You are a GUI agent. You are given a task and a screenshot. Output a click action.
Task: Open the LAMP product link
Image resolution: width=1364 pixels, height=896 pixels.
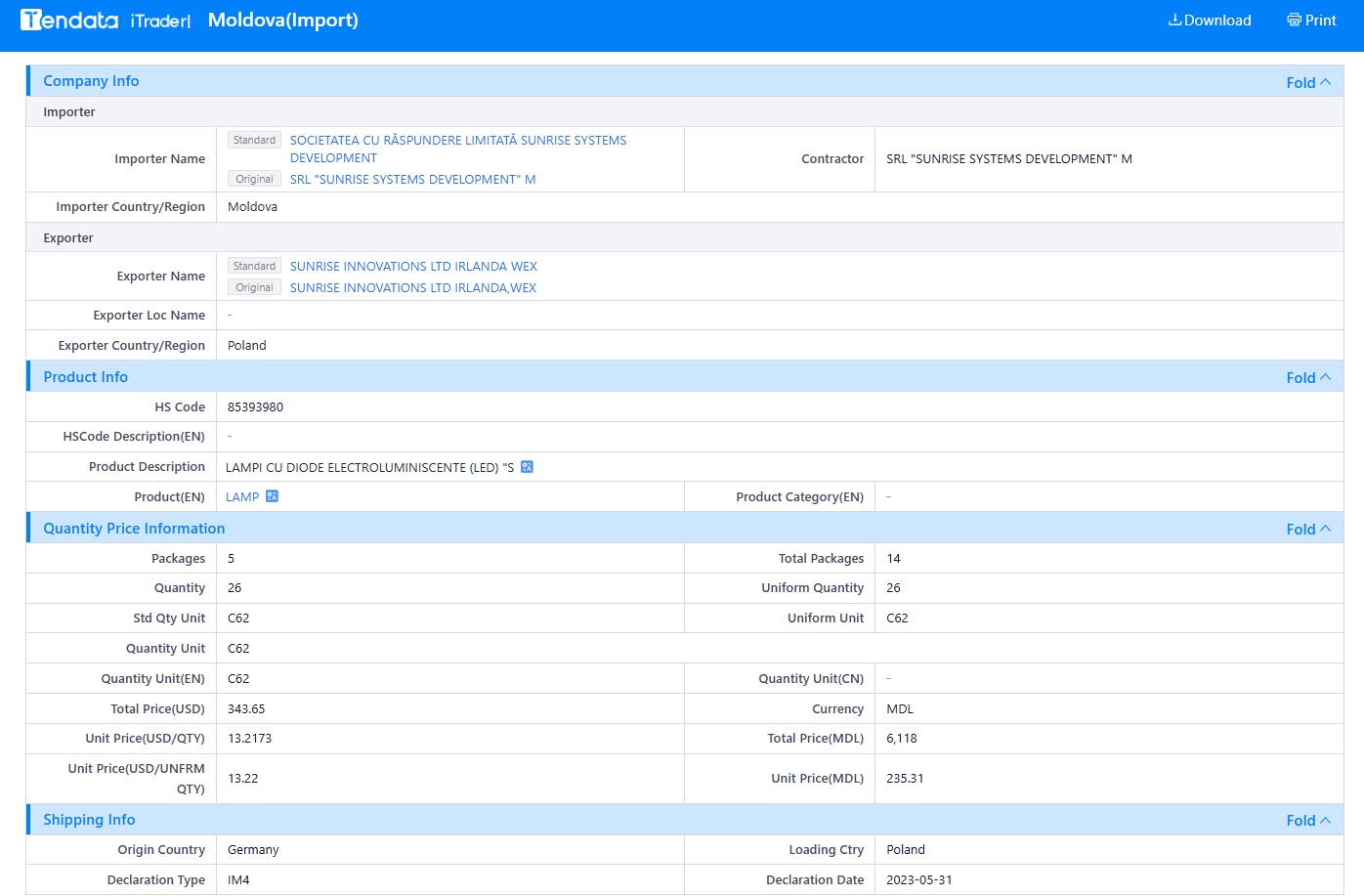tap(242, 497)
